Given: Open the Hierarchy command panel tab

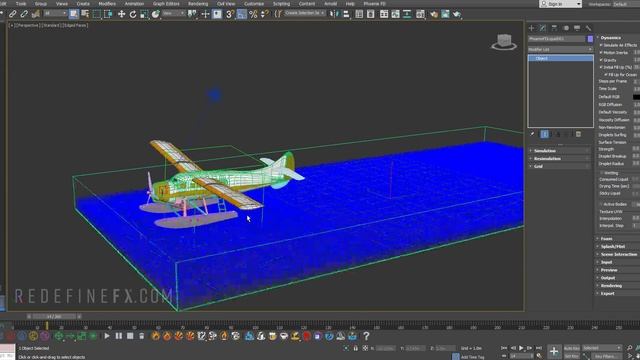Looking at the screenshot, I should 554,28.
